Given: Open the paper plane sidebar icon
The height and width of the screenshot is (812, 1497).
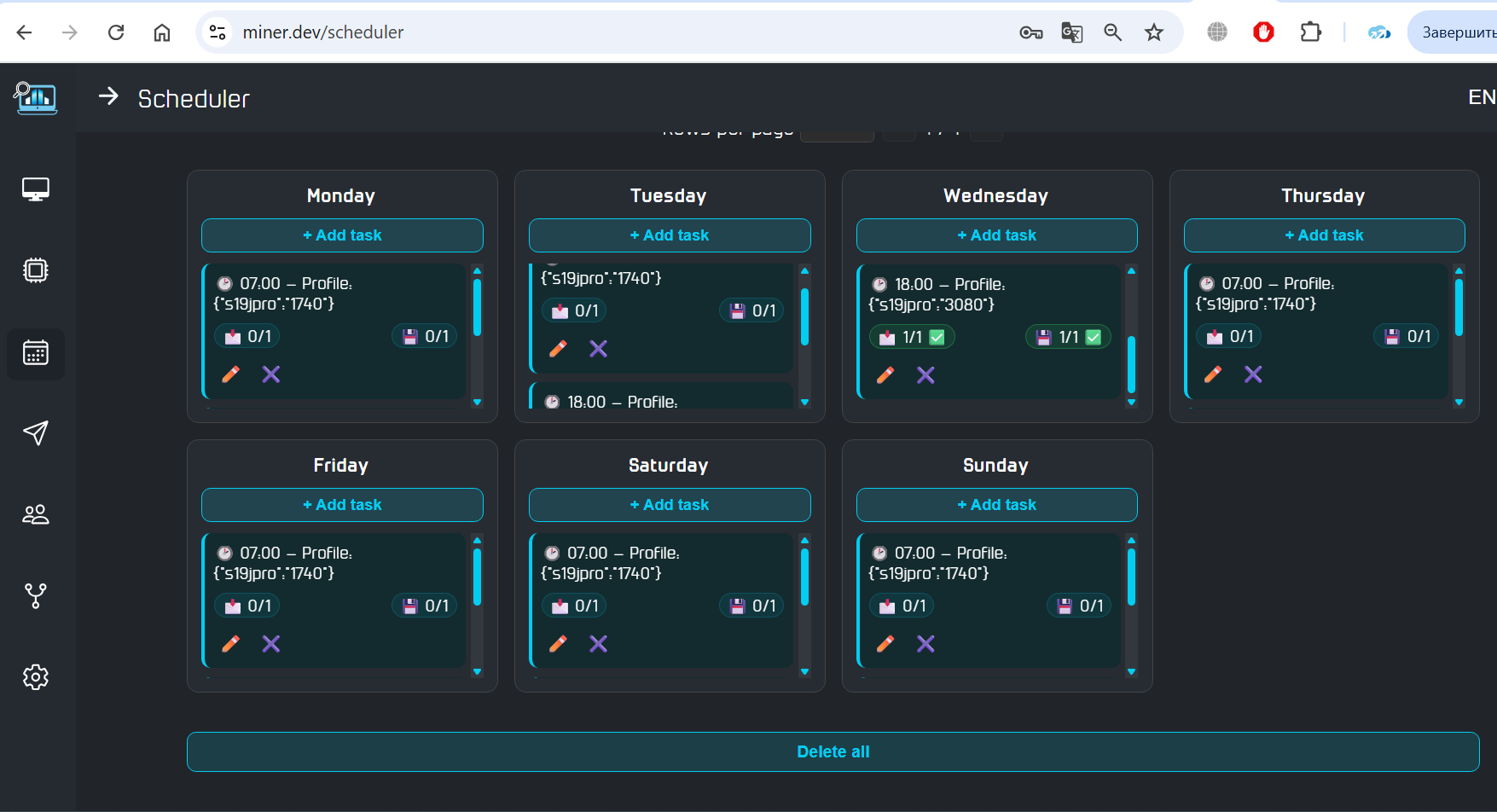Looking at the screenshot, I should click(x=36, y=432).
